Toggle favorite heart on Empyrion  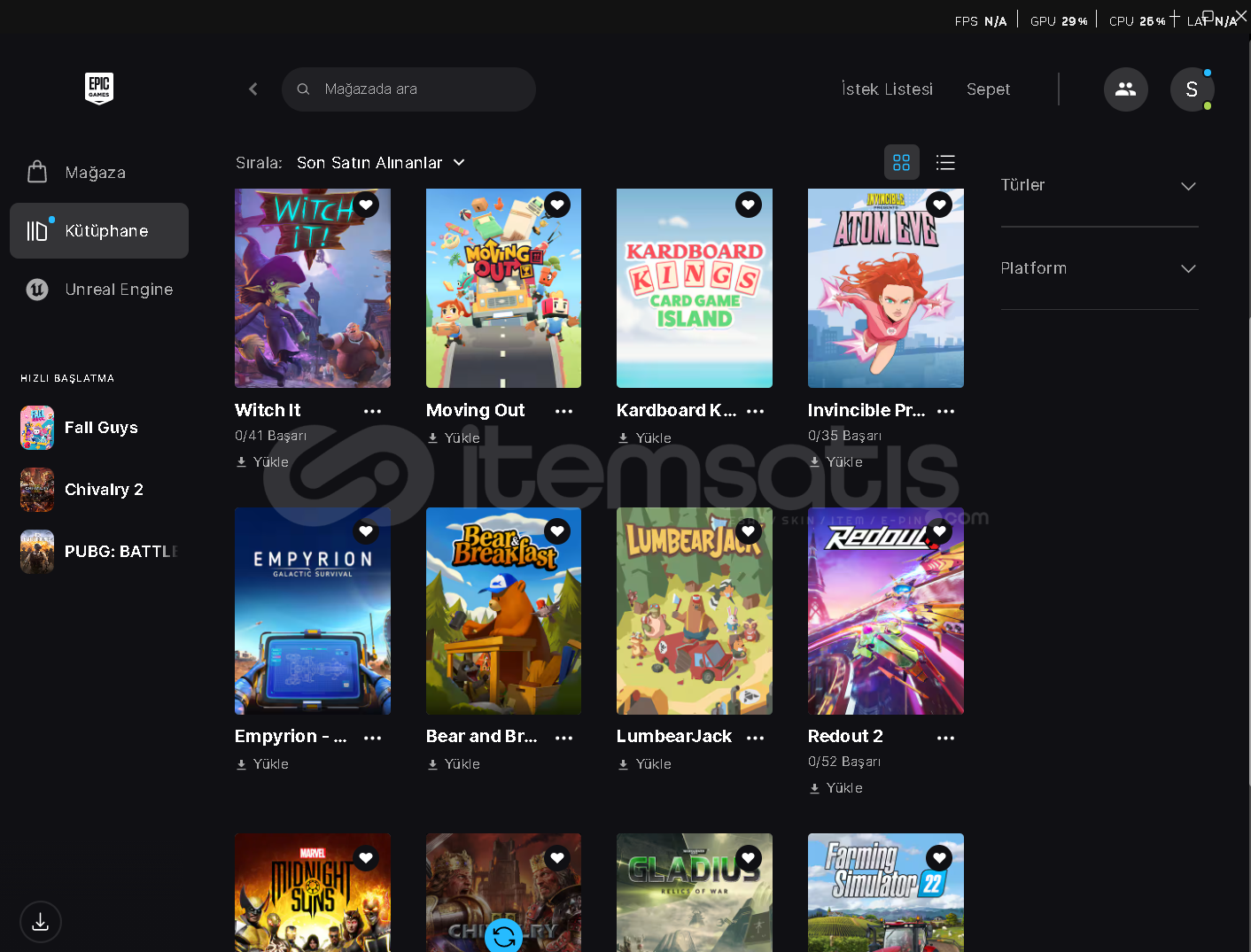click(366, 531)
